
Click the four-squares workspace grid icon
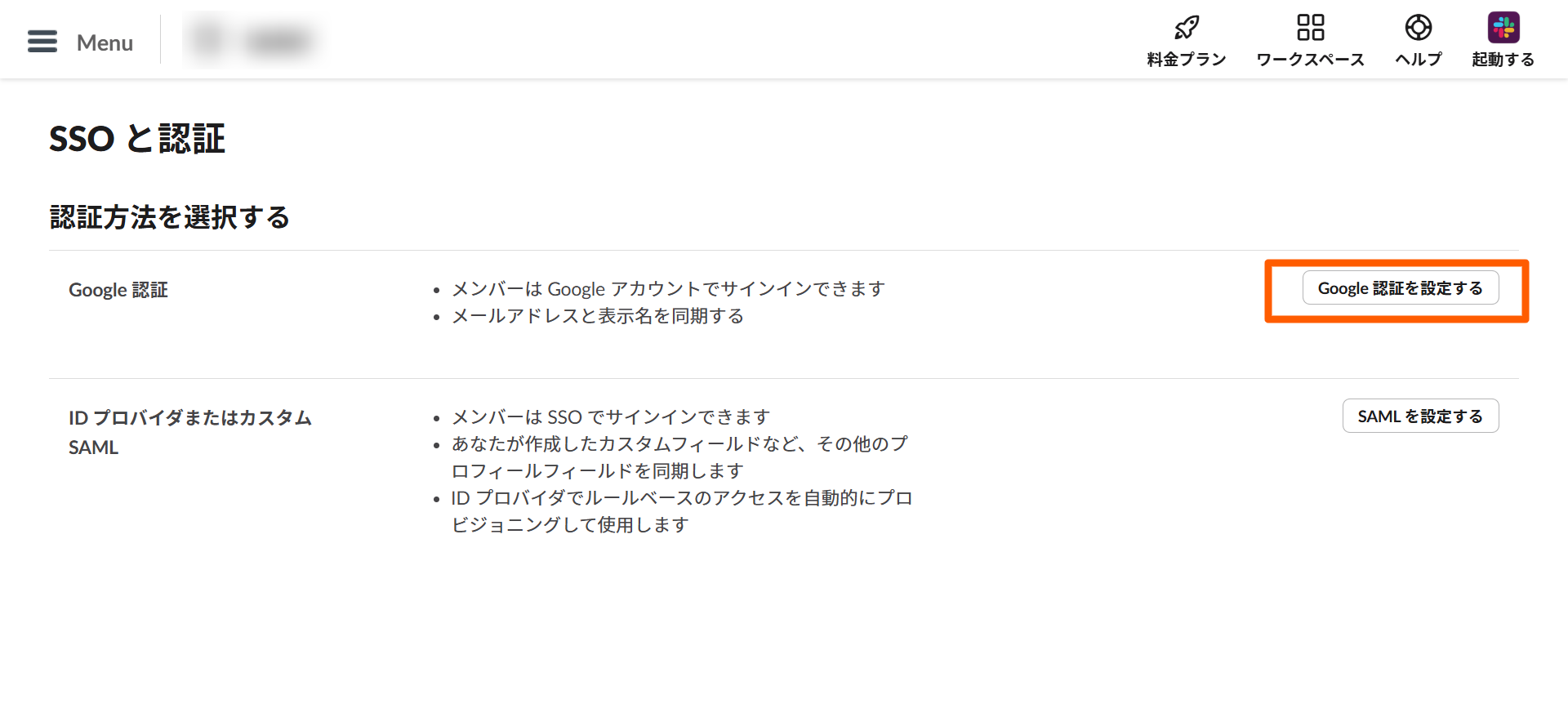pos(1310,28)
